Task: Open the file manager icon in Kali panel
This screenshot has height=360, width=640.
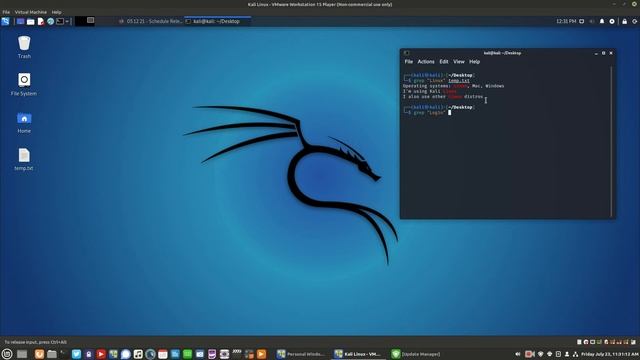Action: click(31, 21)
